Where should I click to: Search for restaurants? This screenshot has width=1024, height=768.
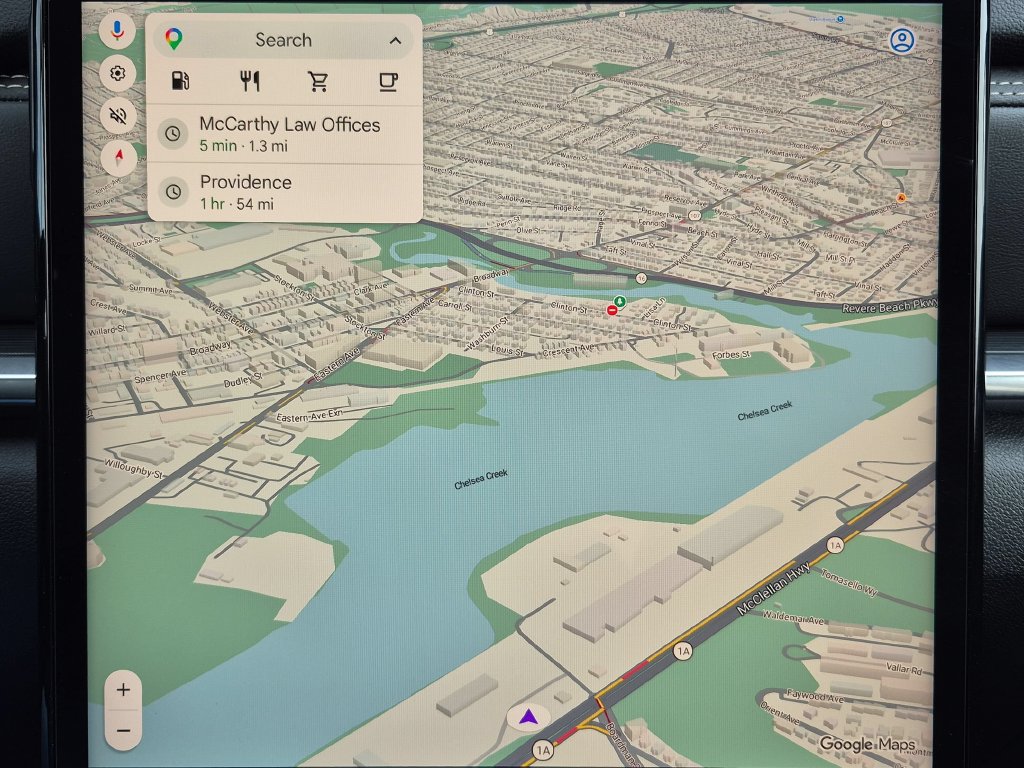coord(249,81)
